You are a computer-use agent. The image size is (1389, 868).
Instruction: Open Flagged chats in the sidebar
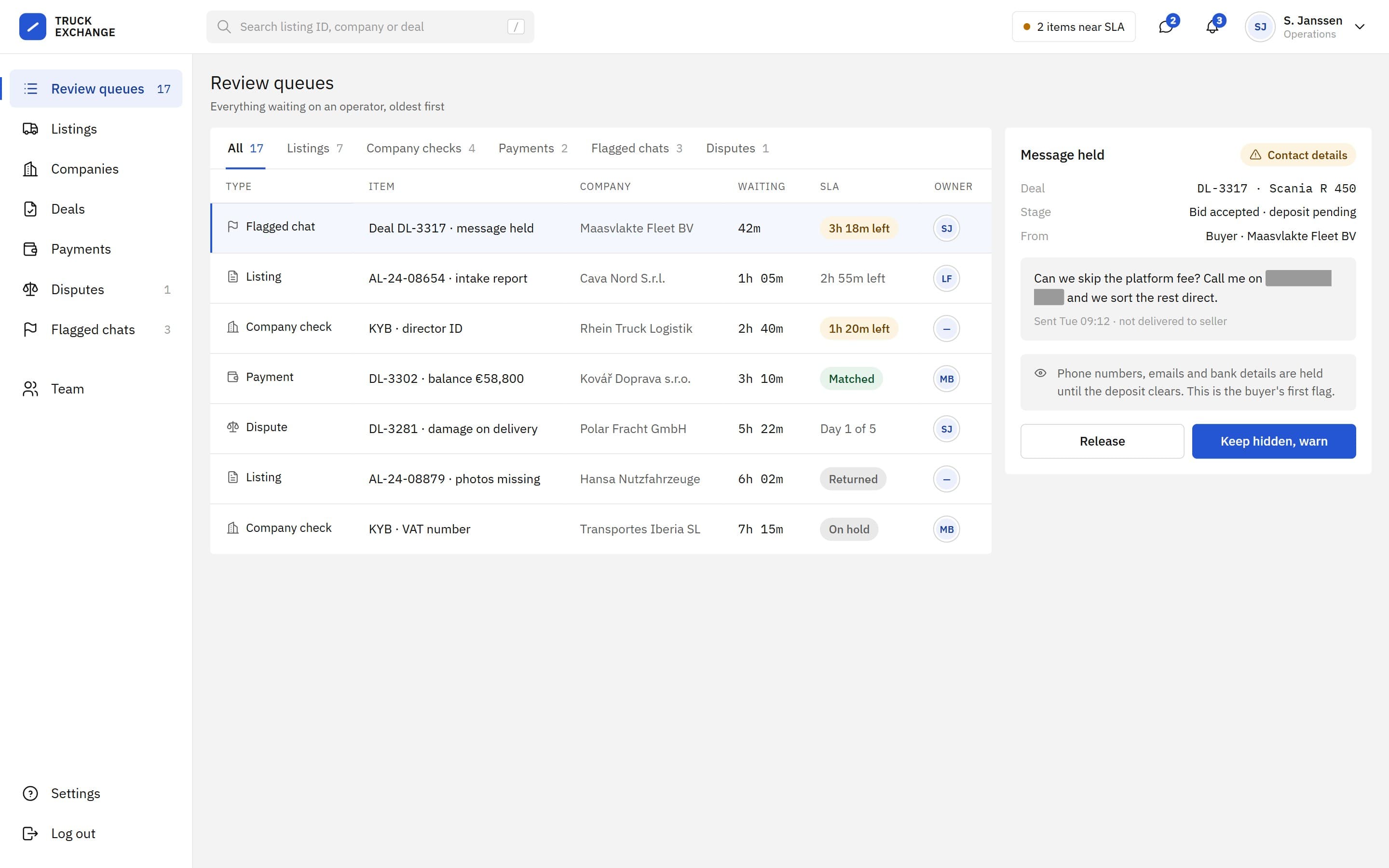pyautogui.click(x=96, y=329)
